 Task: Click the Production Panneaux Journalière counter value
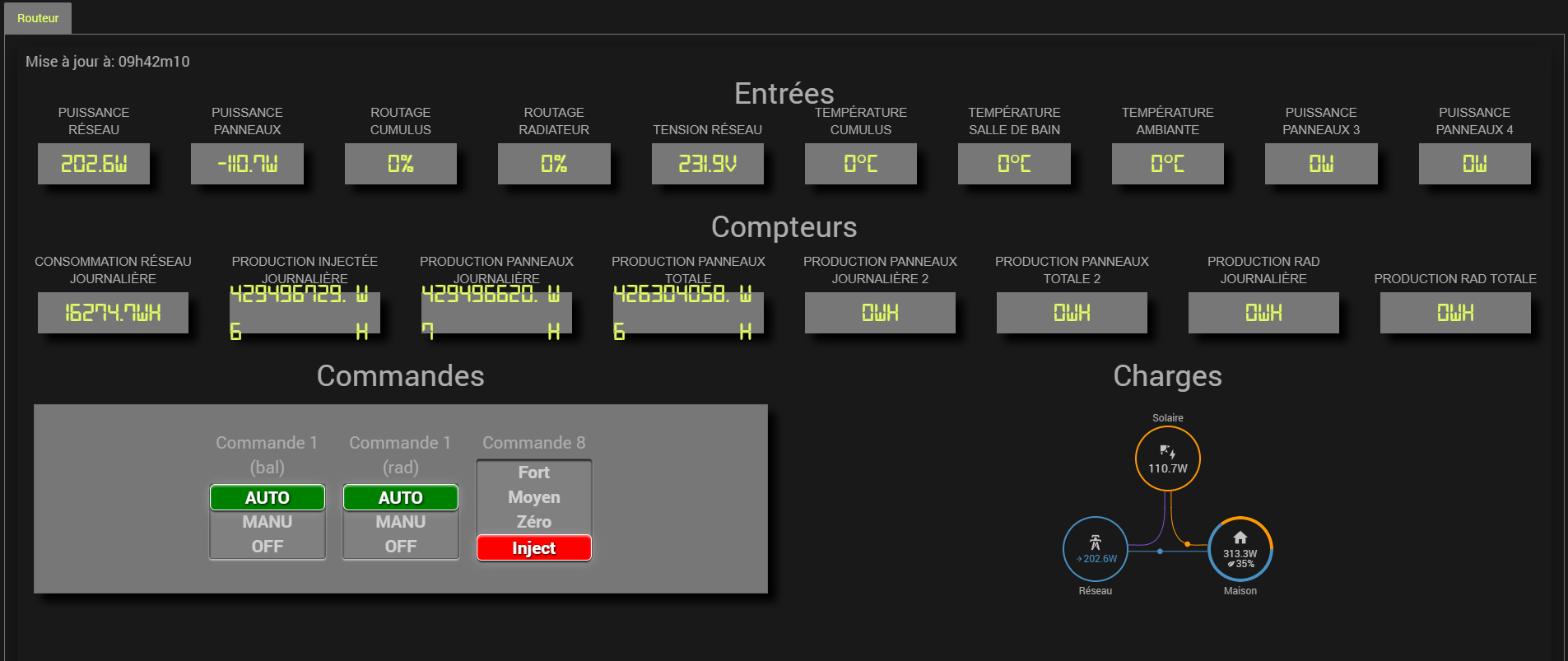click(496, 313)
